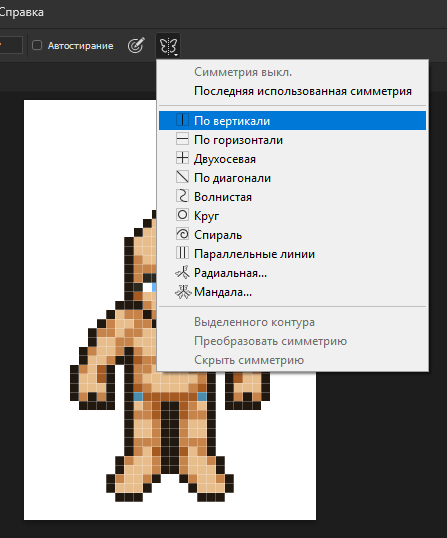Image resolution: width=447 pixels, height=538 pixels.
Task: Click Скрыть симметрию entry
Action: [x=249, y=360]
